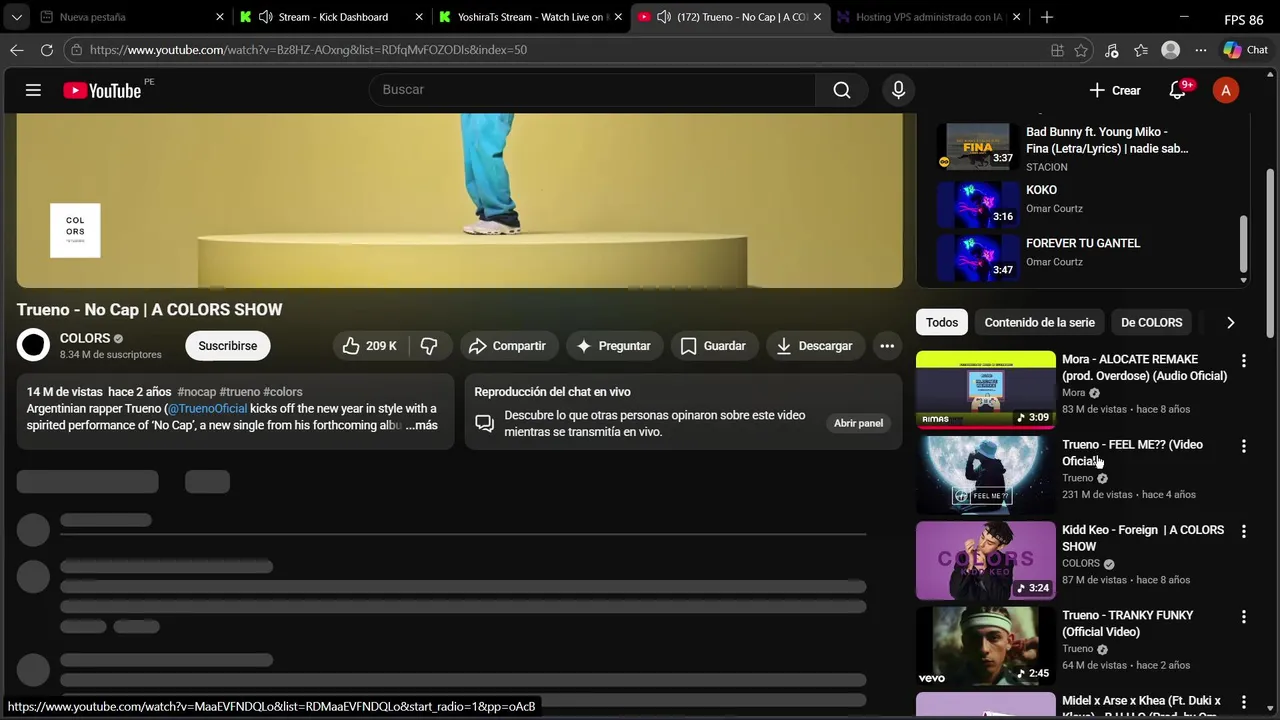Open Midel x Arse x Khea video title
The width and height of the screenshot is (1280, 720).
[1142, 708]
